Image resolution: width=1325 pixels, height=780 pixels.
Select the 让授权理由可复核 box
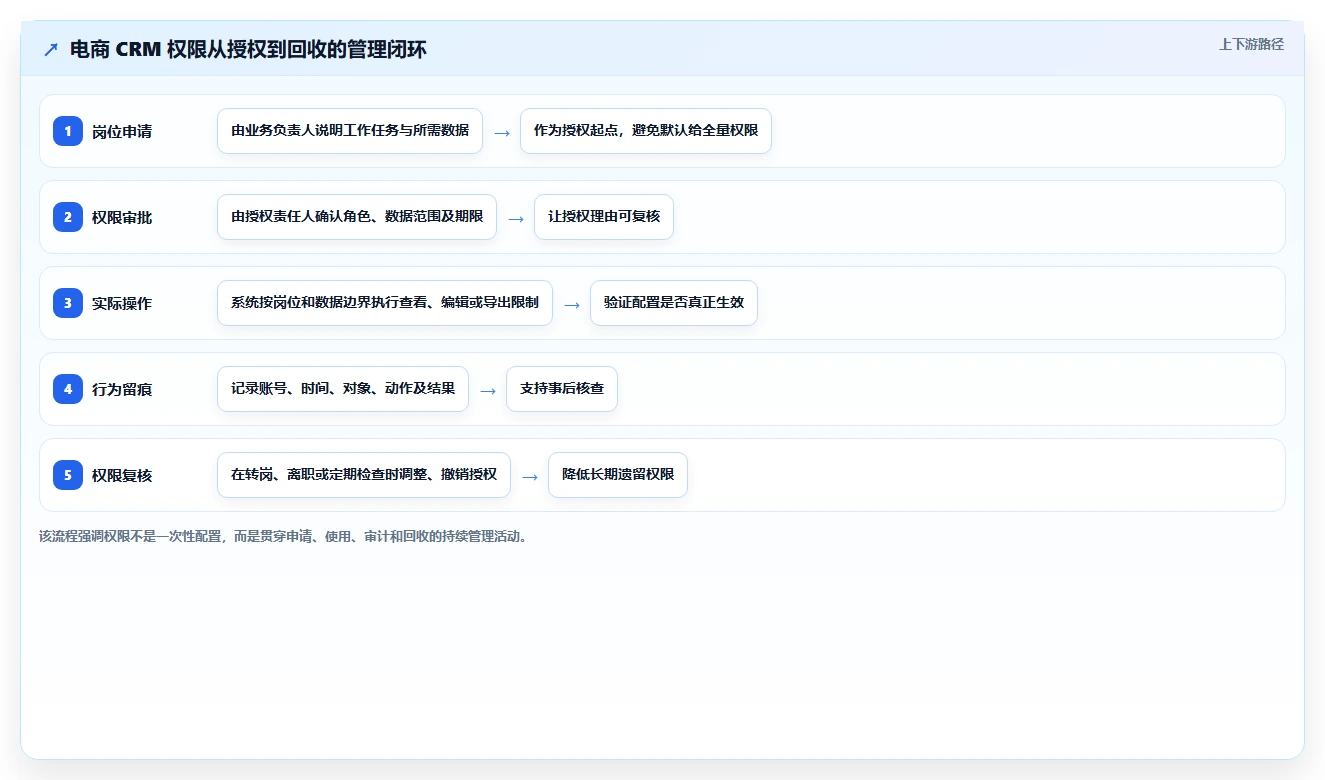click(604, 217)
